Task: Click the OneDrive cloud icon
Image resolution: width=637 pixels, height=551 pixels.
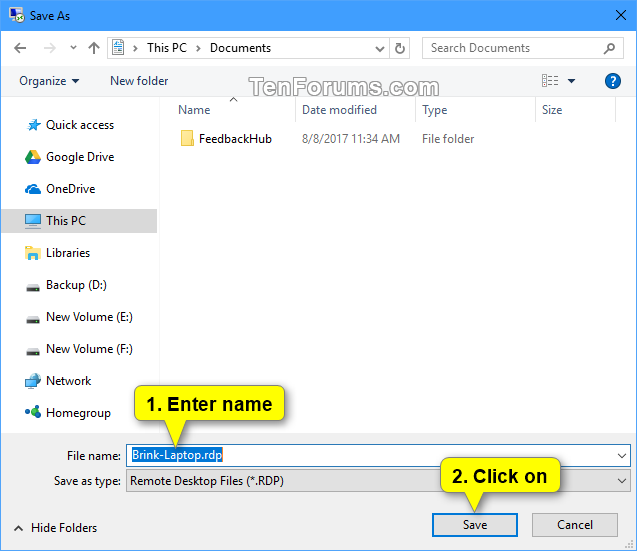Action: (32, 189)
